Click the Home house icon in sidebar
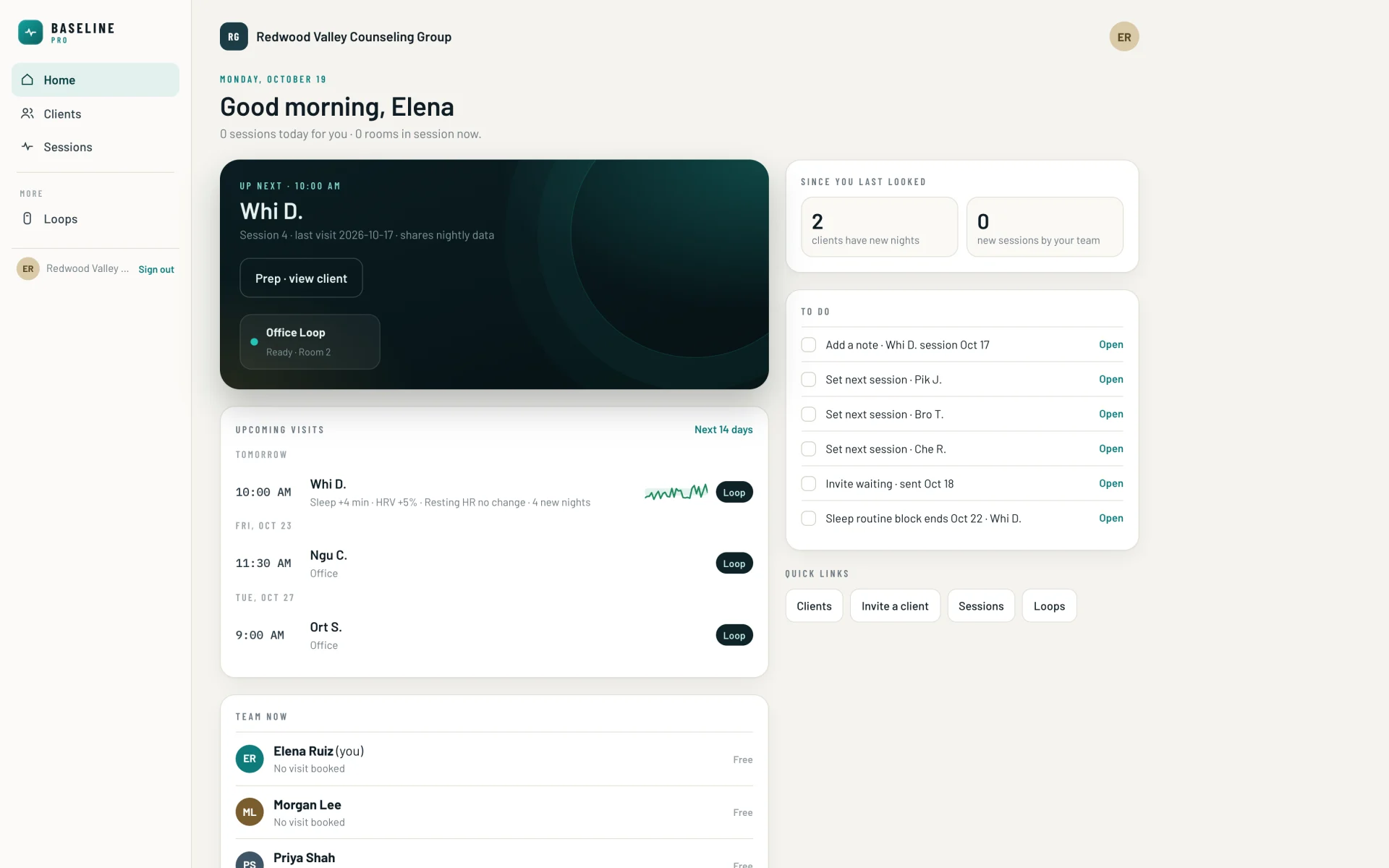 27,80
